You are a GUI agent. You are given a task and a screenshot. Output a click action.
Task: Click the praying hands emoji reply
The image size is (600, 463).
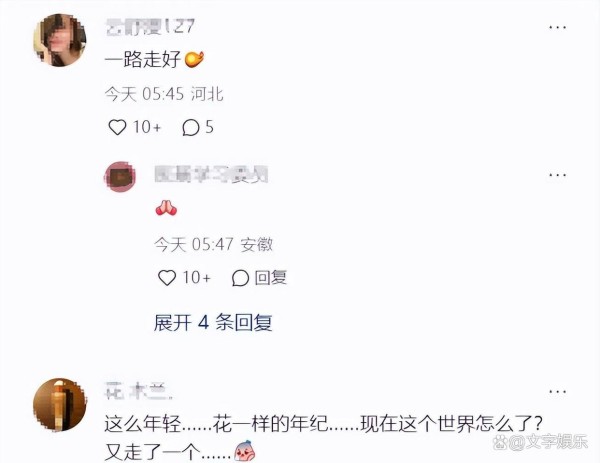[166, 208]
